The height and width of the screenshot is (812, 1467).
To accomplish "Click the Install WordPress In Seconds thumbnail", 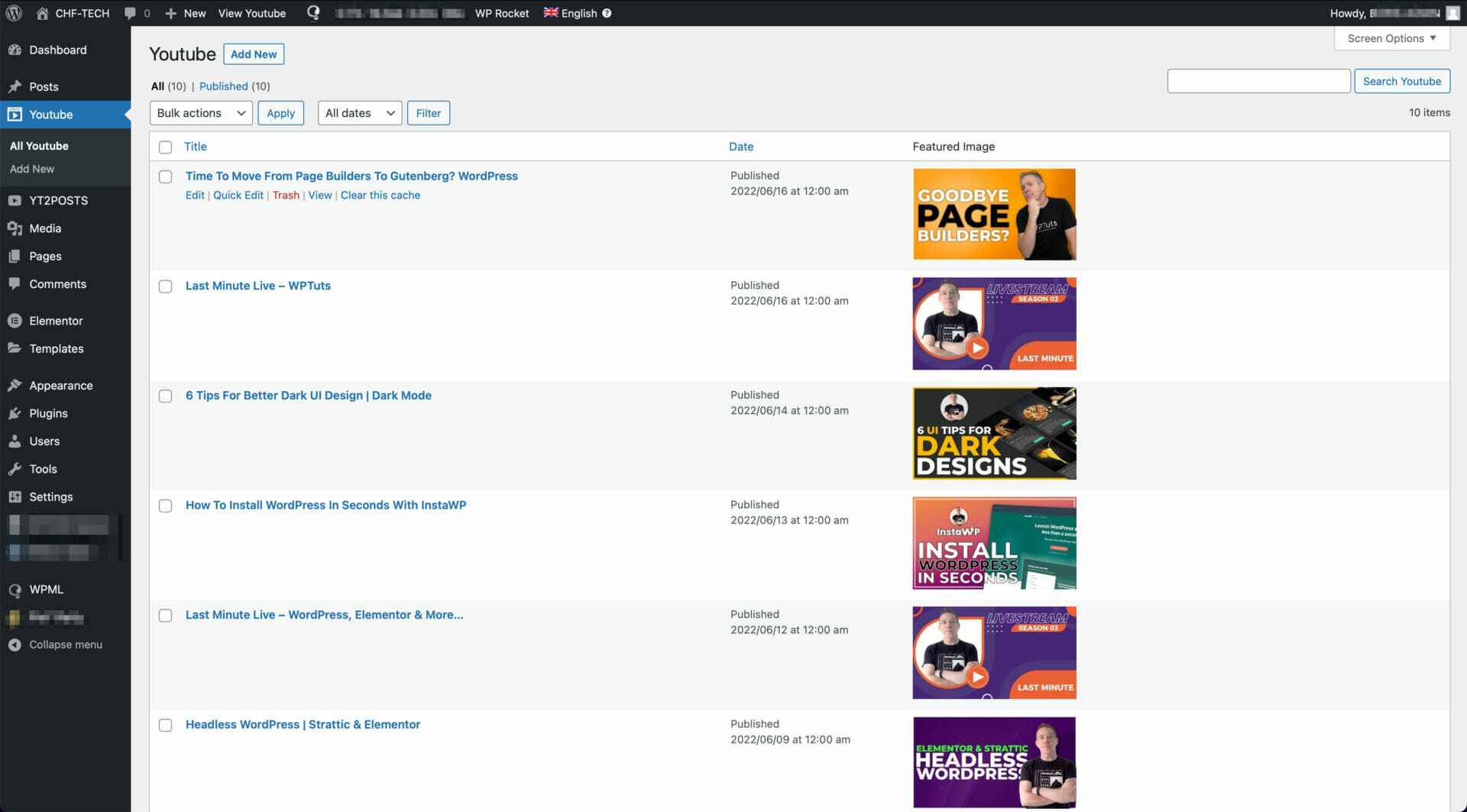I will click(x=994, y=543).
